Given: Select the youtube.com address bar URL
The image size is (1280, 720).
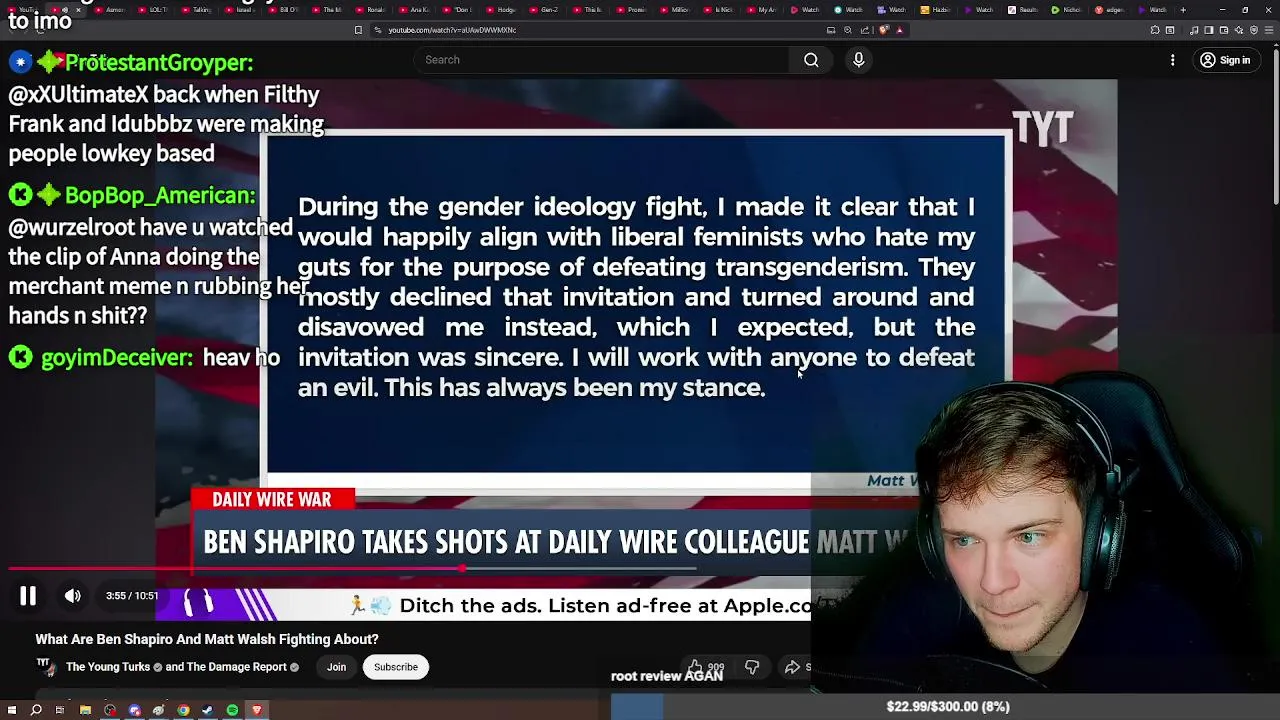Looking at the screenshot, I should (452, 30).
